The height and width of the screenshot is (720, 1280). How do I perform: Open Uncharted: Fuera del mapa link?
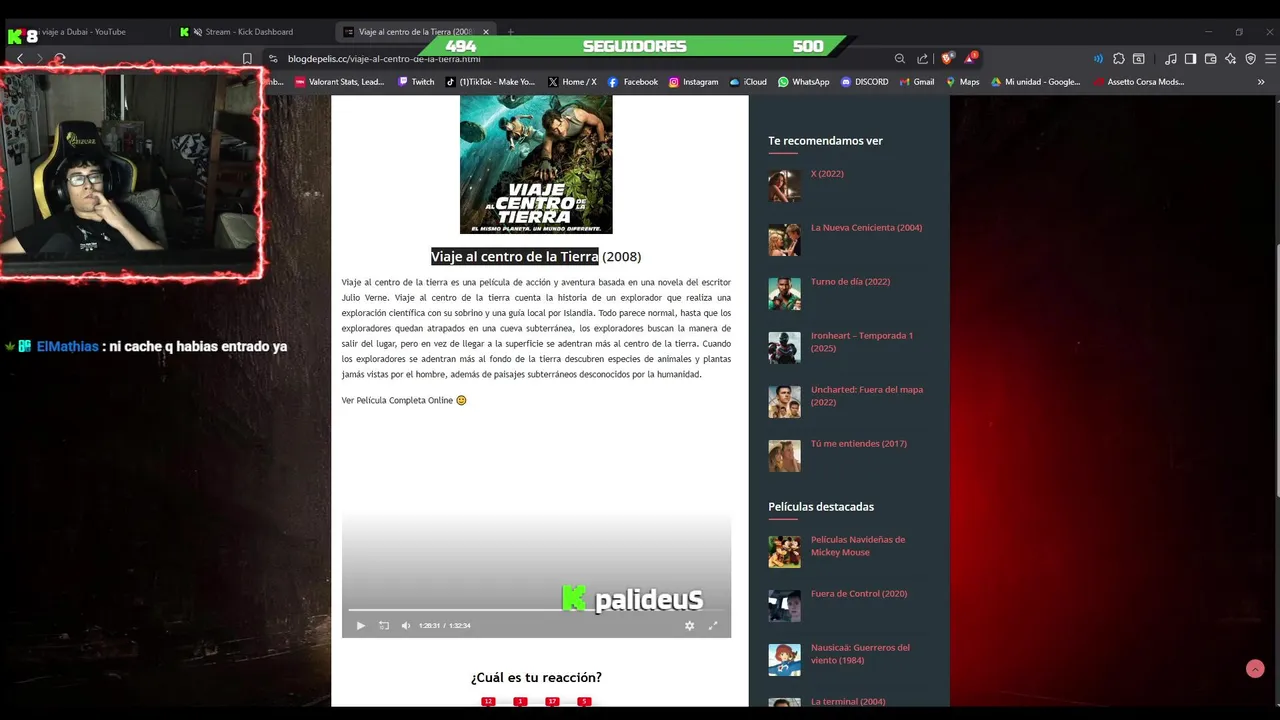pos(867,396)
